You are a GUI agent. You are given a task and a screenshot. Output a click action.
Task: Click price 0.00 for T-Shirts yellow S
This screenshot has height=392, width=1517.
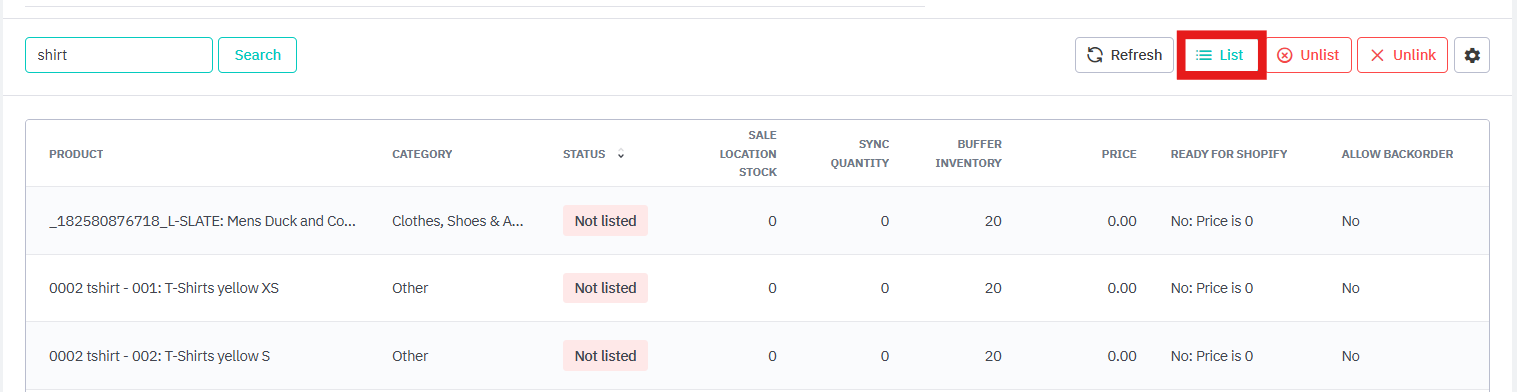click(1122, 356)
